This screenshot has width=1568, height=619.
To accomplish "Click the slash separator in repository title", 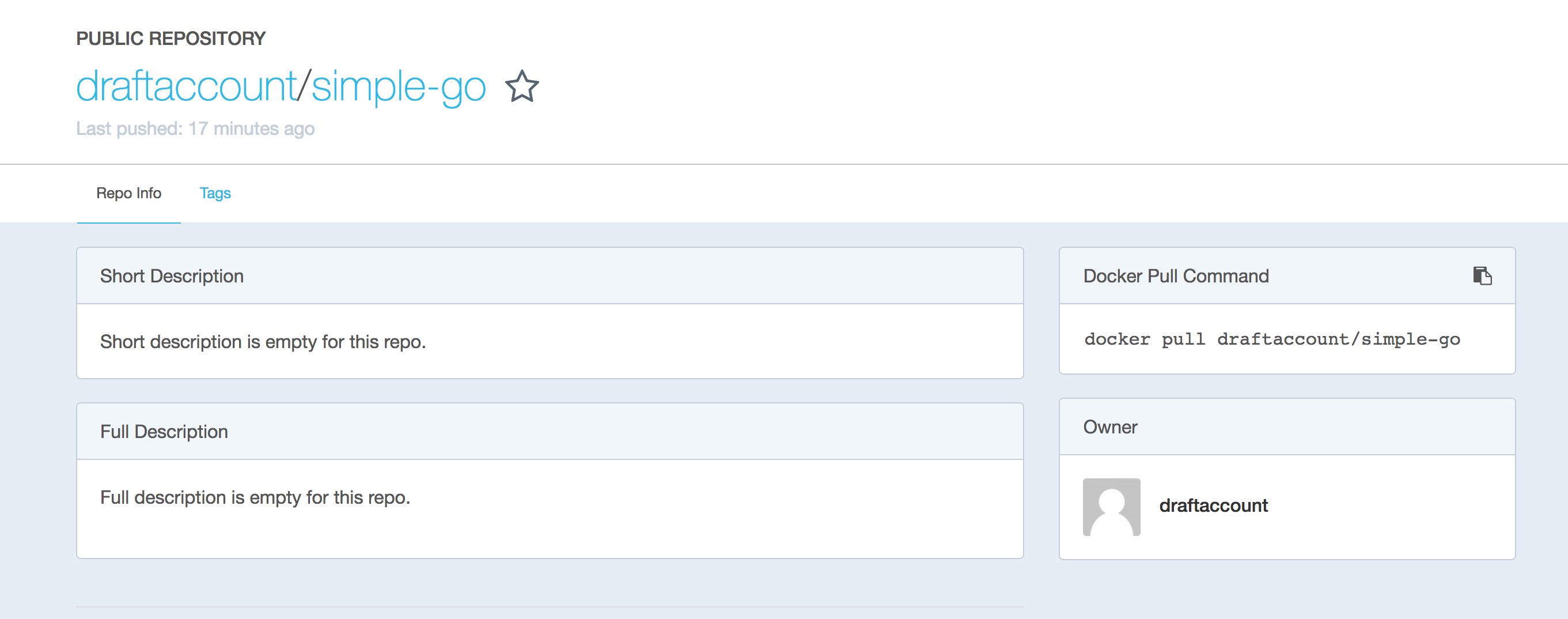I will (x=304, y=86).
